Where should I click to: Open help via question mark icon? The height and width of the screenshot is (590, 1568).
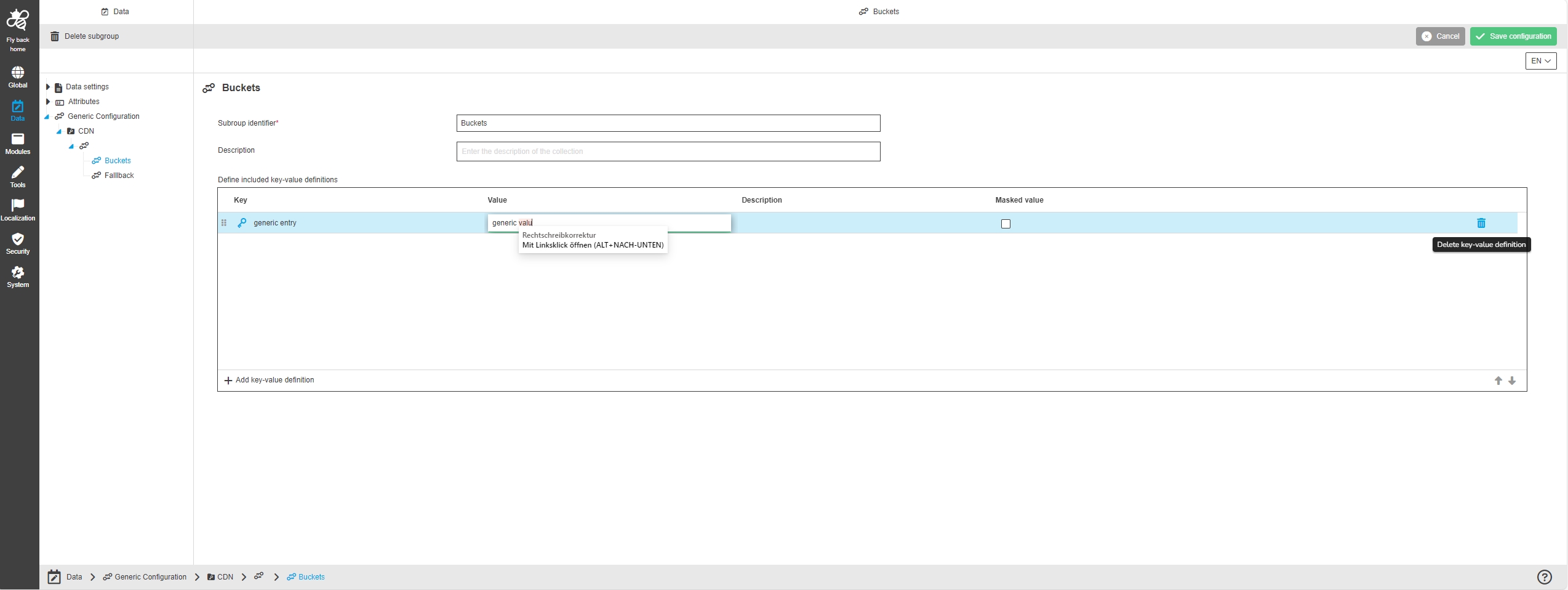click(1544, 576)
